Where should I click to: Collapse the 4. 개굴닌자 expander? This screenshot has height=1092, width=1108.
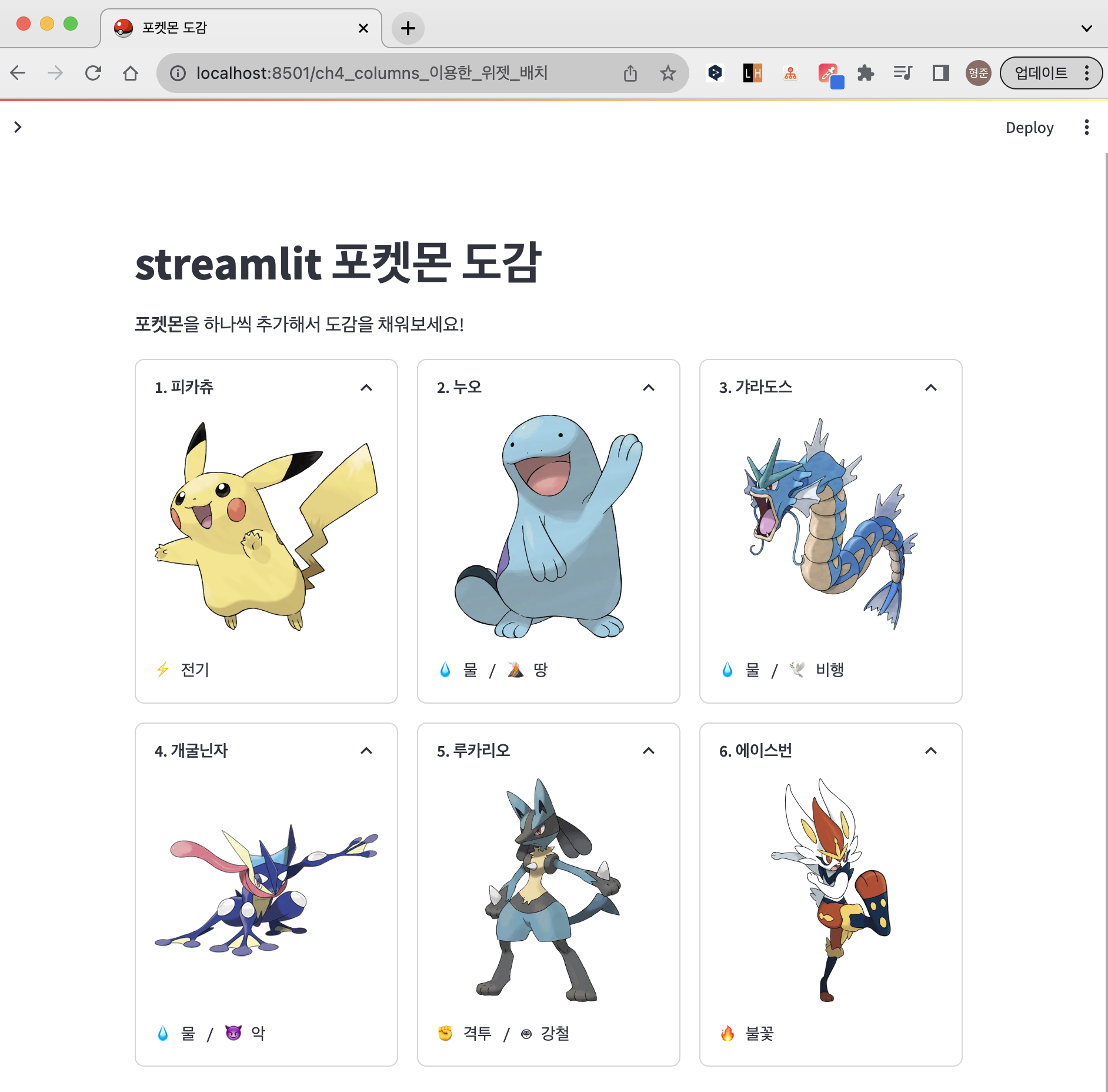pyautogui.click(x=366, y=750)
